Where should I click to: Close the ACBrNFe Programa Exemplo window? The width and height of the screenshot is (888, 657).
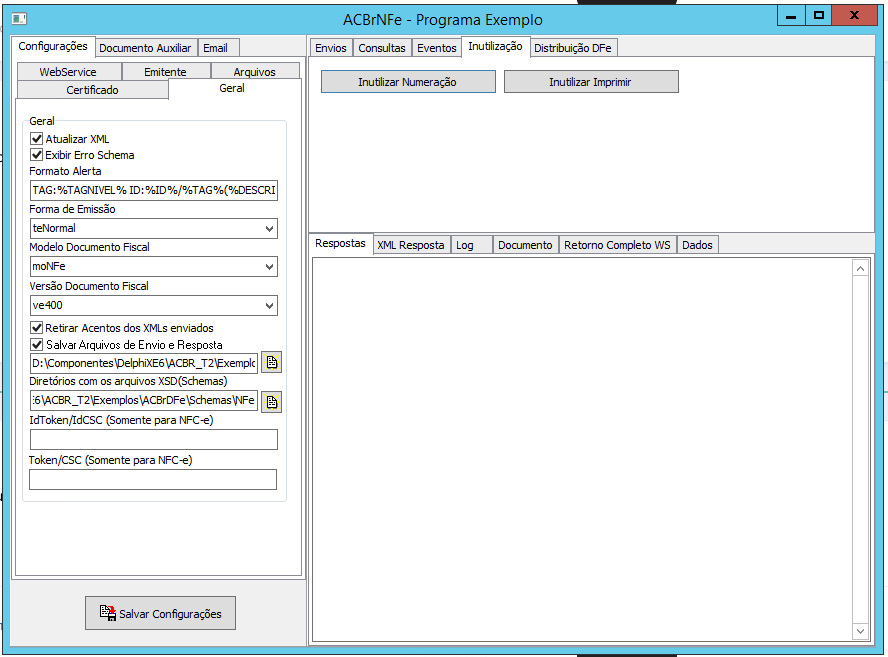point(855,16)
